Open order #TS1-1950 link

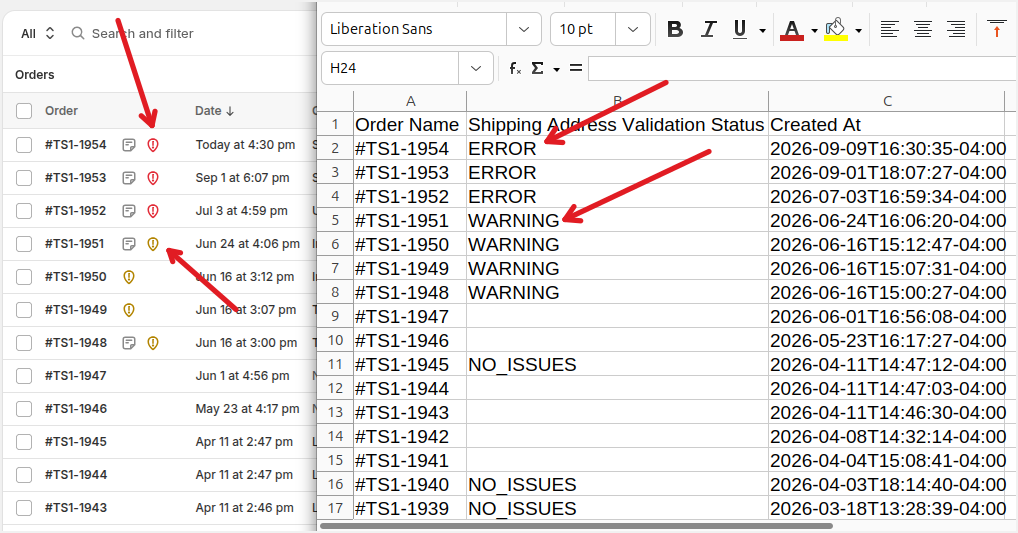tap(75, 277)
